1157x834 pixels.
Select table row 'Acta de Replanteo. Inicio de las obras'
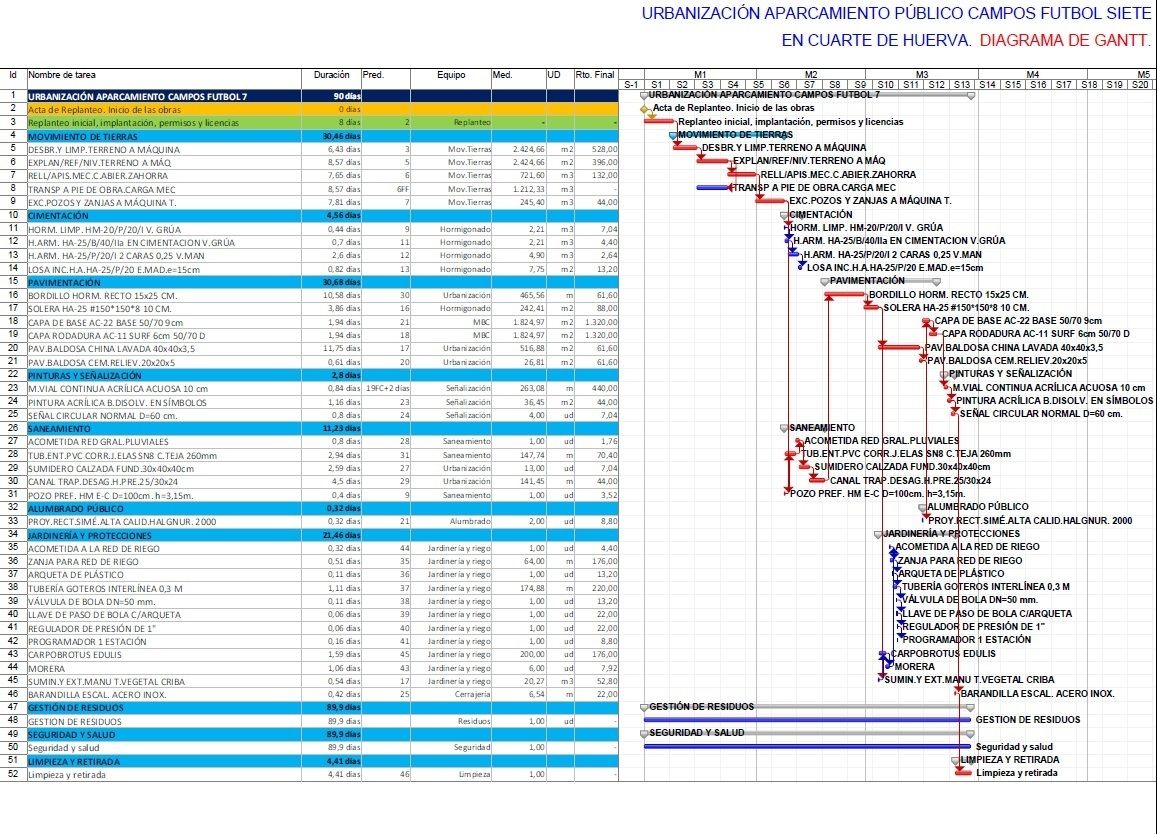click(309, 109)
